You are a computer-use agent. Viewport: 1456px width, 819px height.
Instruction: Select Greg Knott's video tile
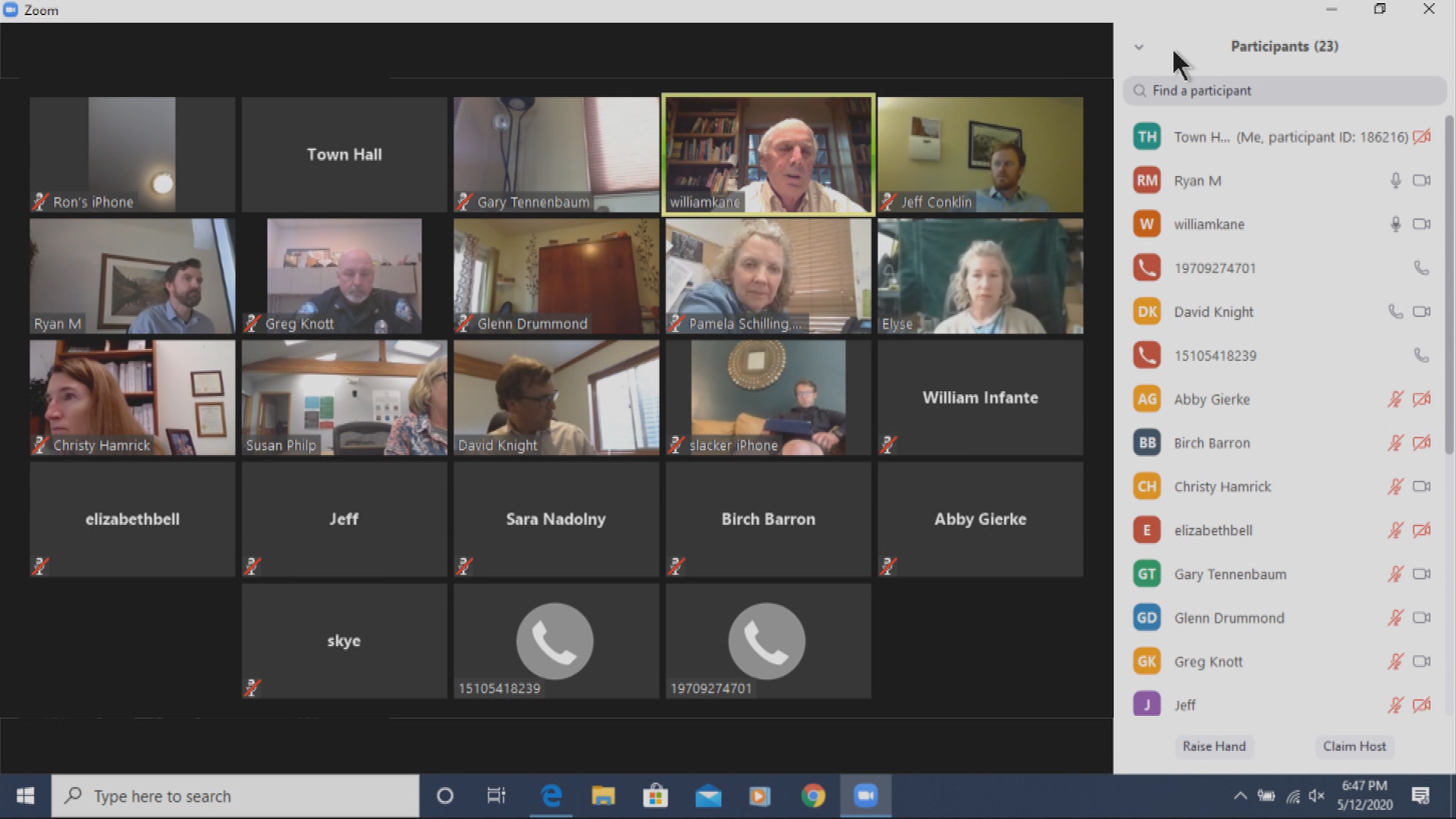[x=344, y=276]
